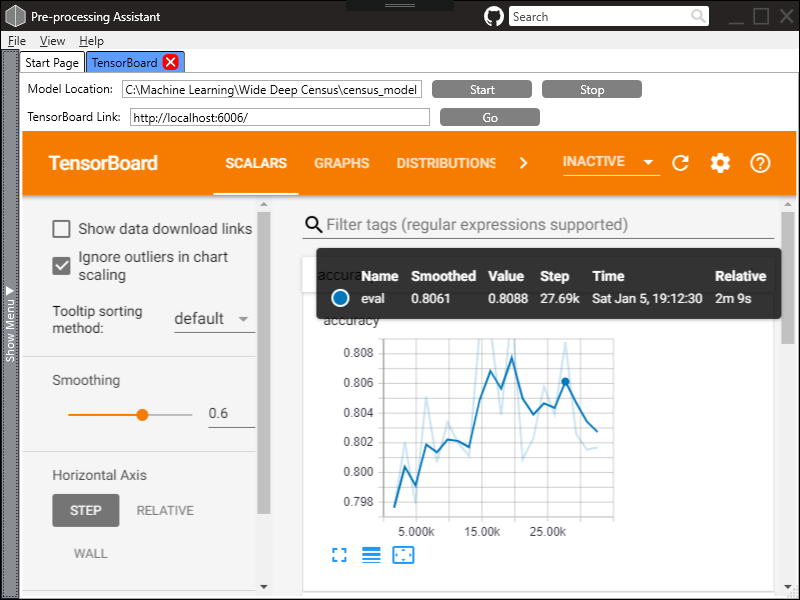
Task: Fit domain to data icon under chart
Action: [x=403, y=555]
